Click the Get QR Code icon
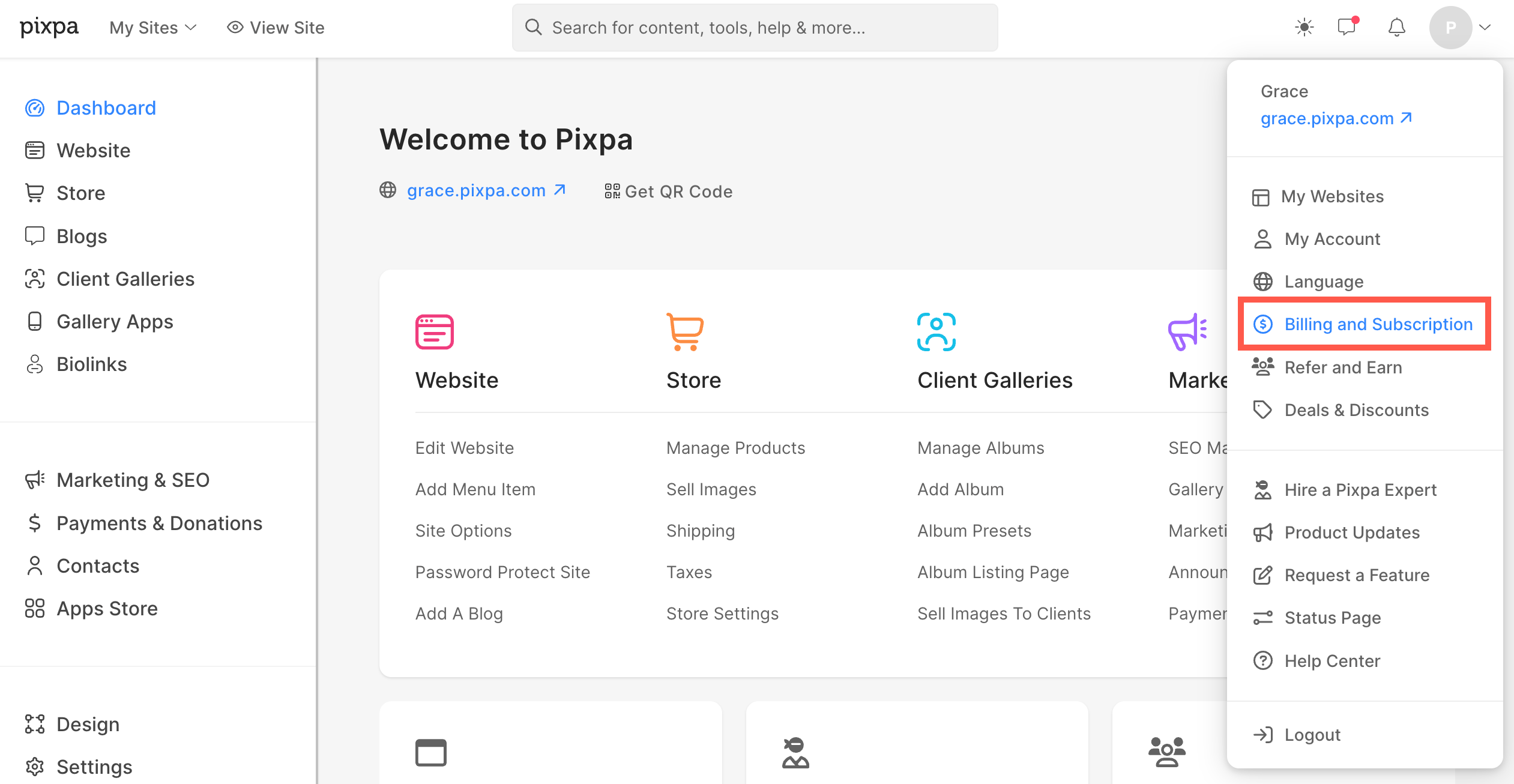Screen dimensions: 1514x784 click(x=612, y=191)
